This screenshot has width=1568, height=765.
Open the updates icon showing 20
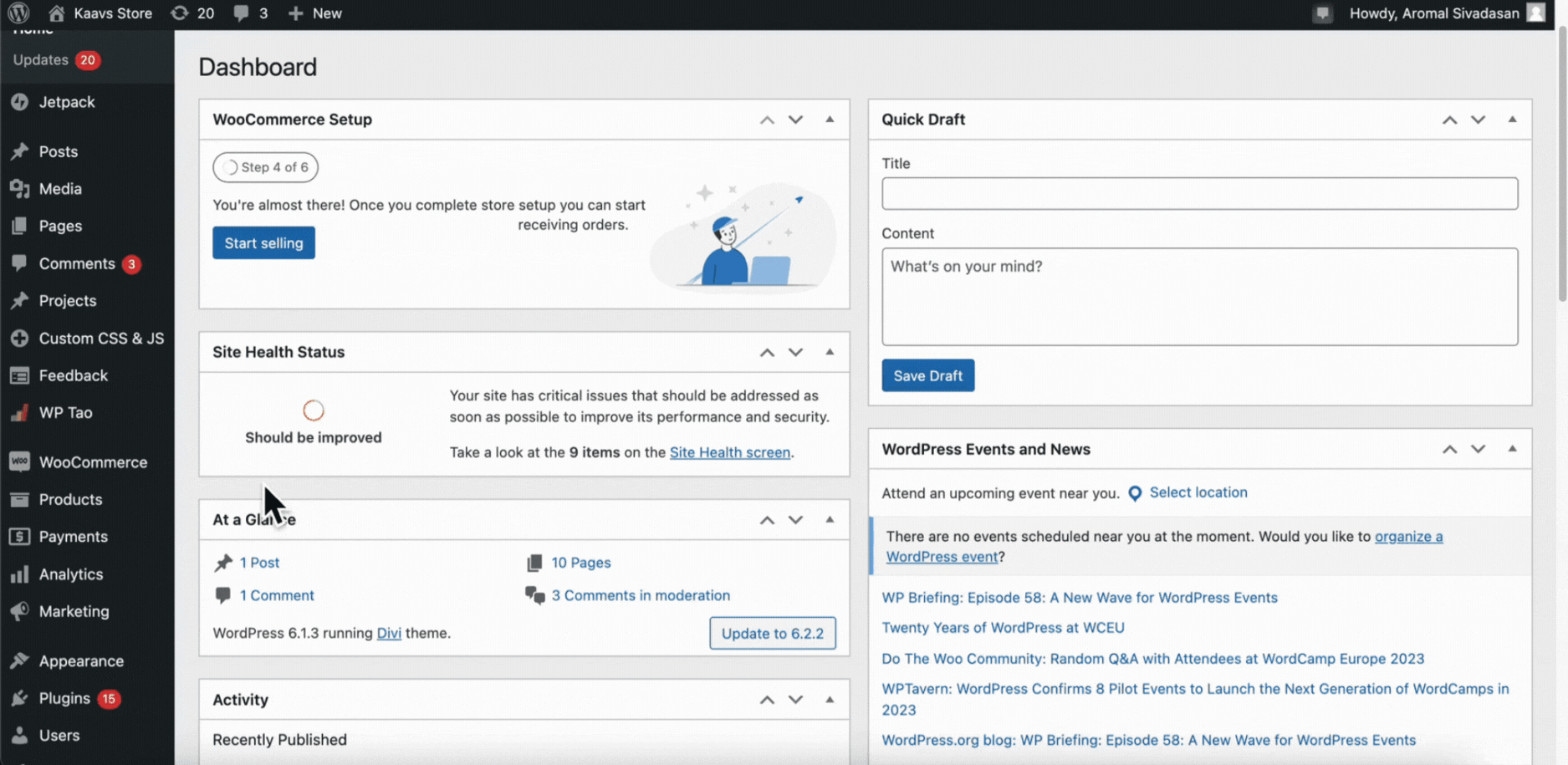click(179, 13)
